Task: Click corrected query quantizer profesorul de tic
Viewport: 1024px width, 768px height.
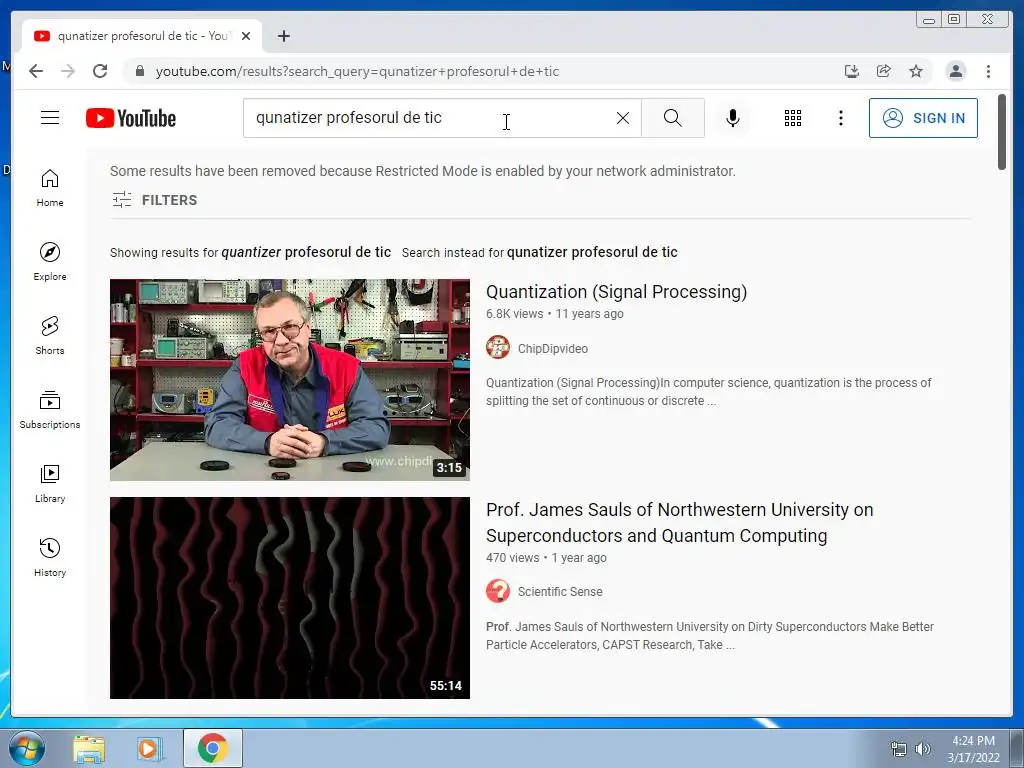Action: (x=306, y=252)
